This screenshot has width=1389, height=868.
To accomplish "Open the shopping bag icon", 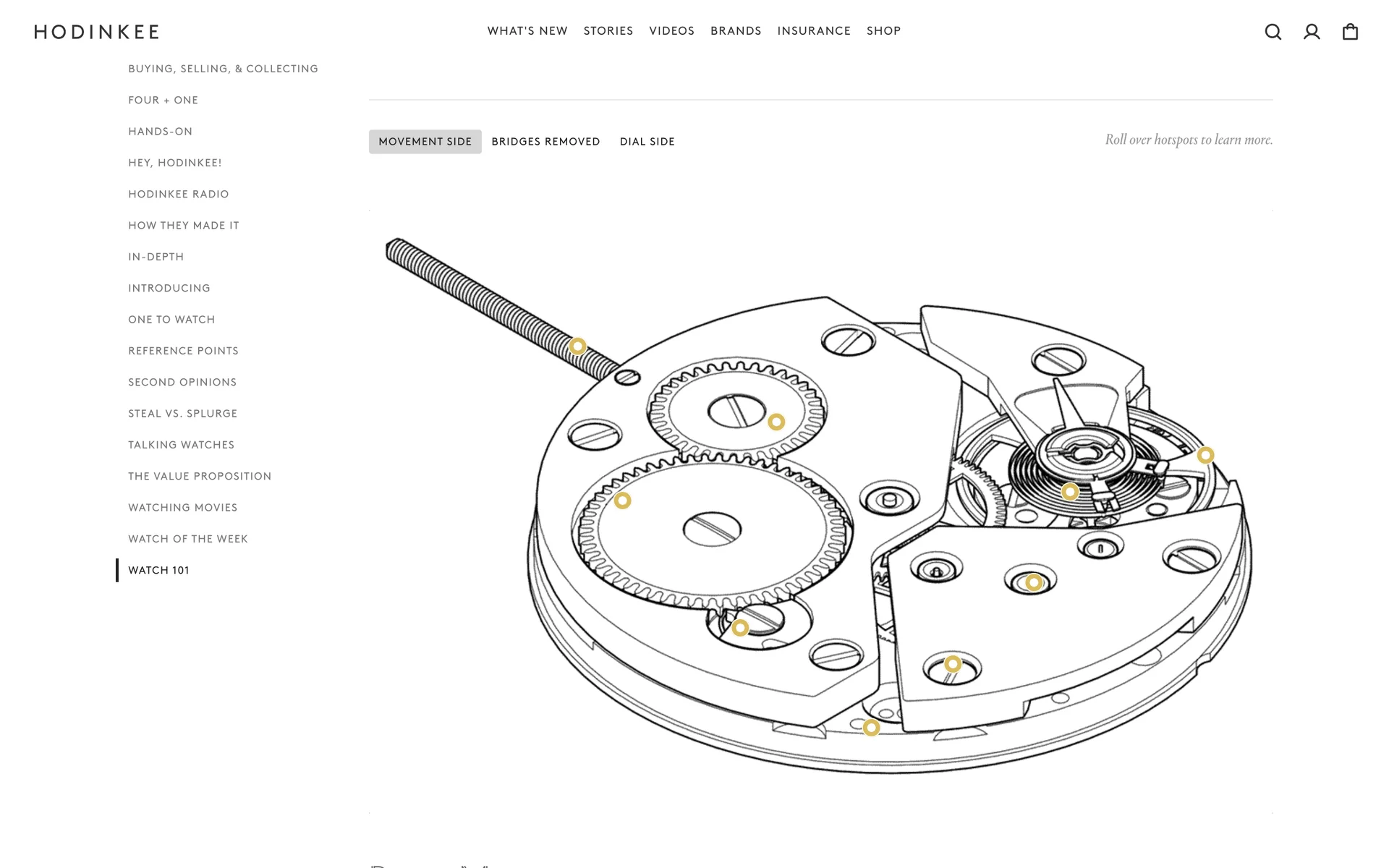I will click(1350, 32).
